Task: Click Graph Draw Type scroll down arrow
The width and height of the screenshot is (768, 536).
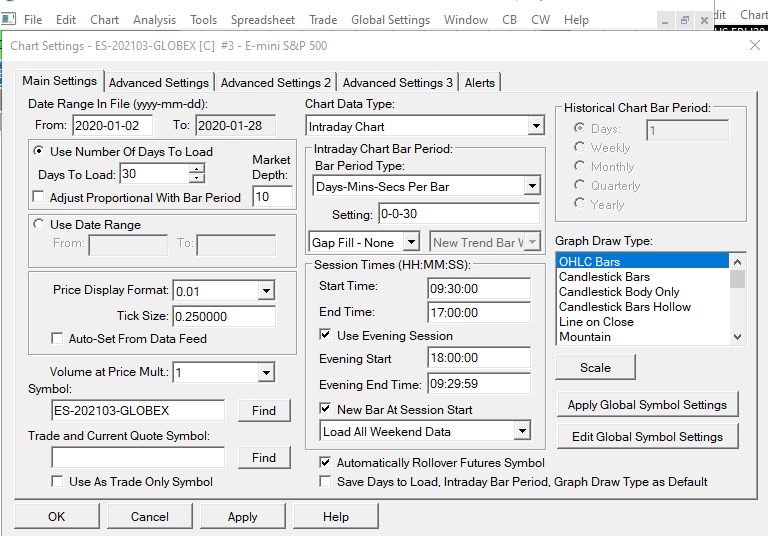Action: pos(737,337)
